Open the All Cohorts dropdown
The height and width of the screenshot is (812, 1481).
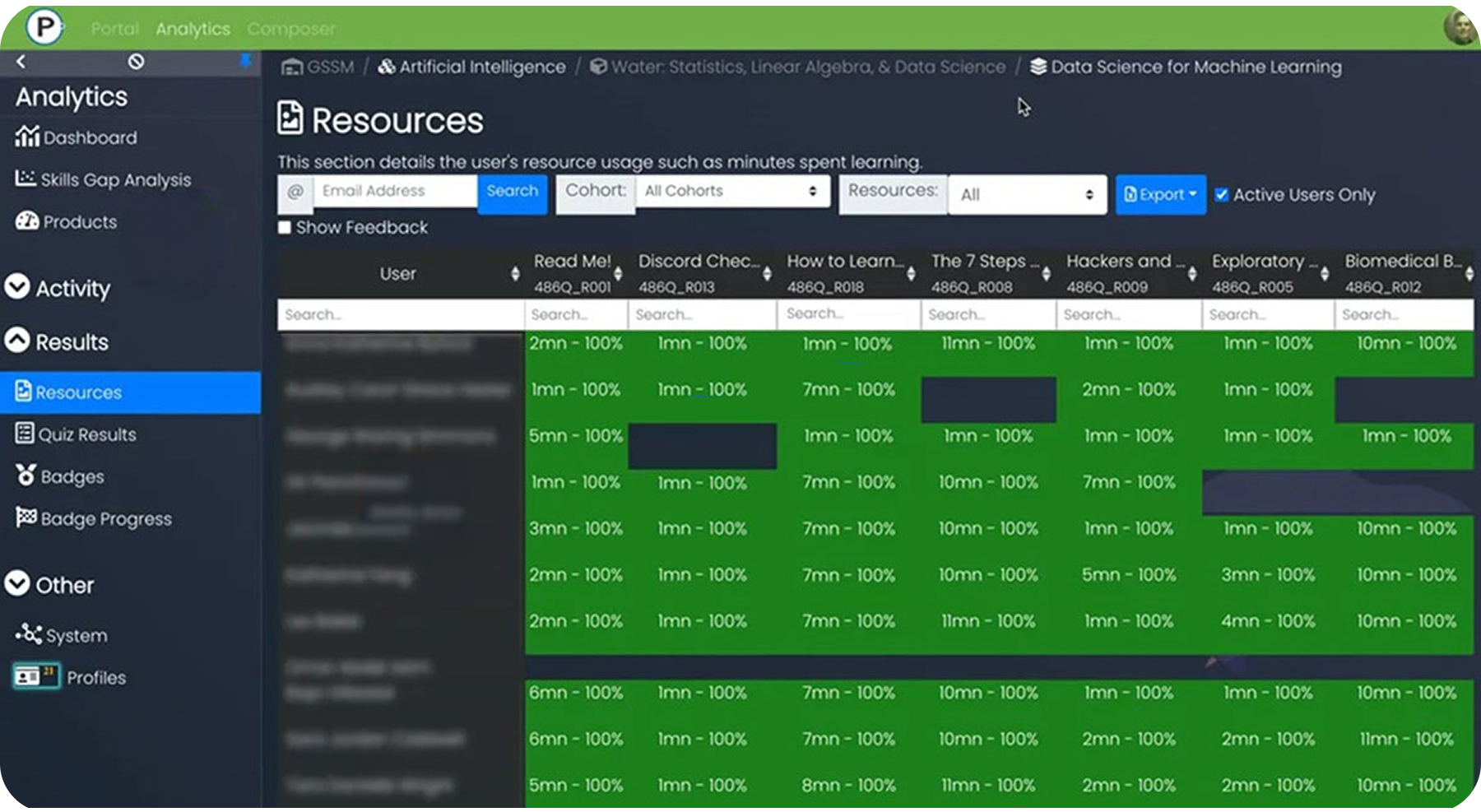click(x=731, y=191)
